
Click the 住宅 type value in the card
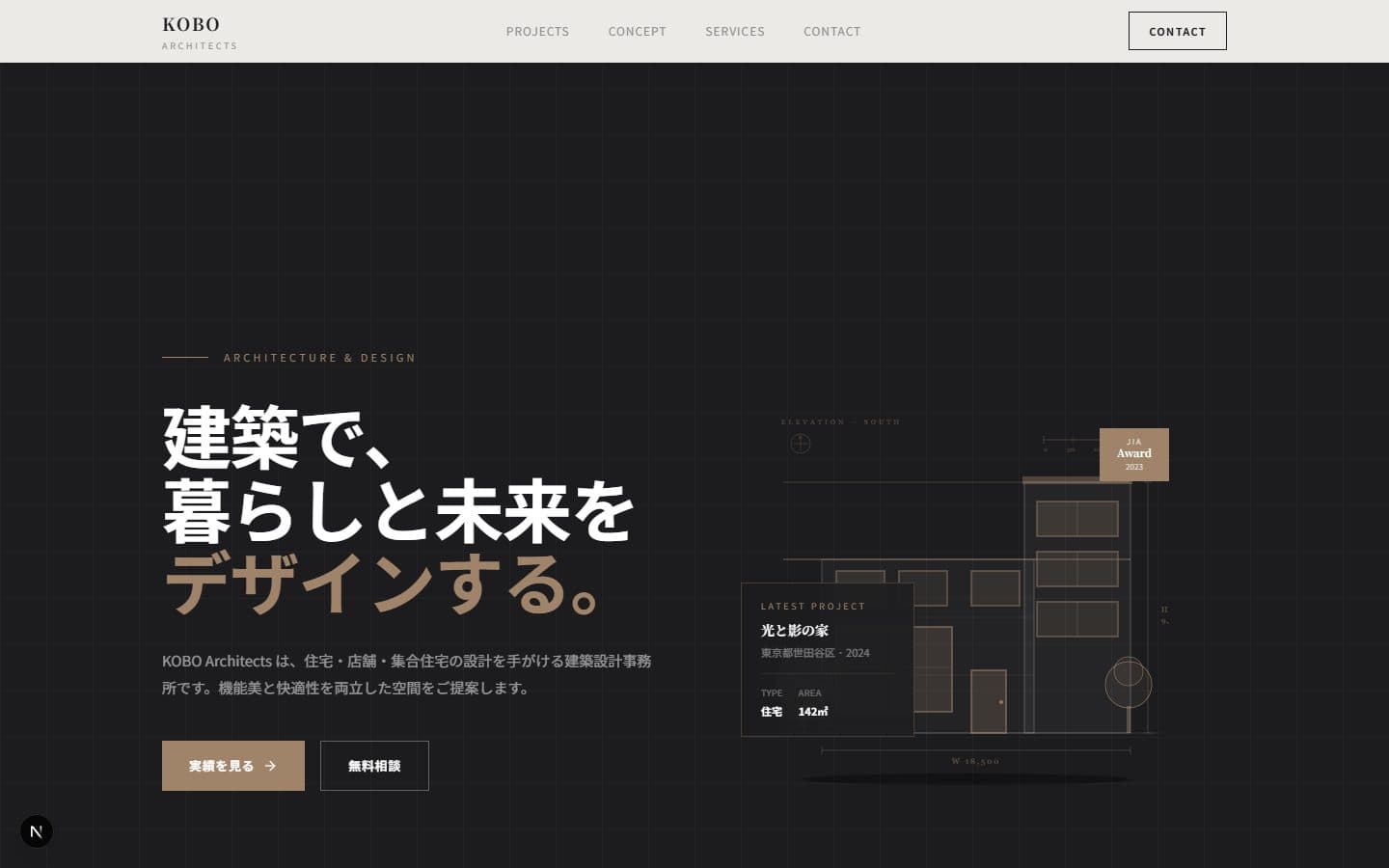coord(772,712)
